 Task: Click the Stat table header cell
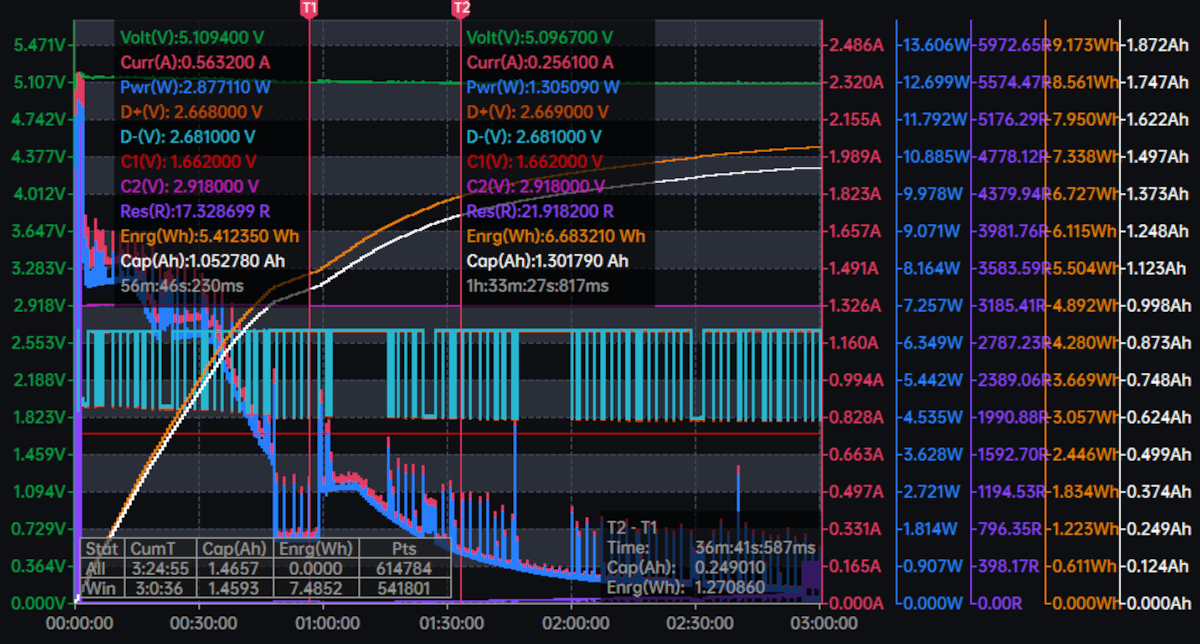[x=102, y=548]
